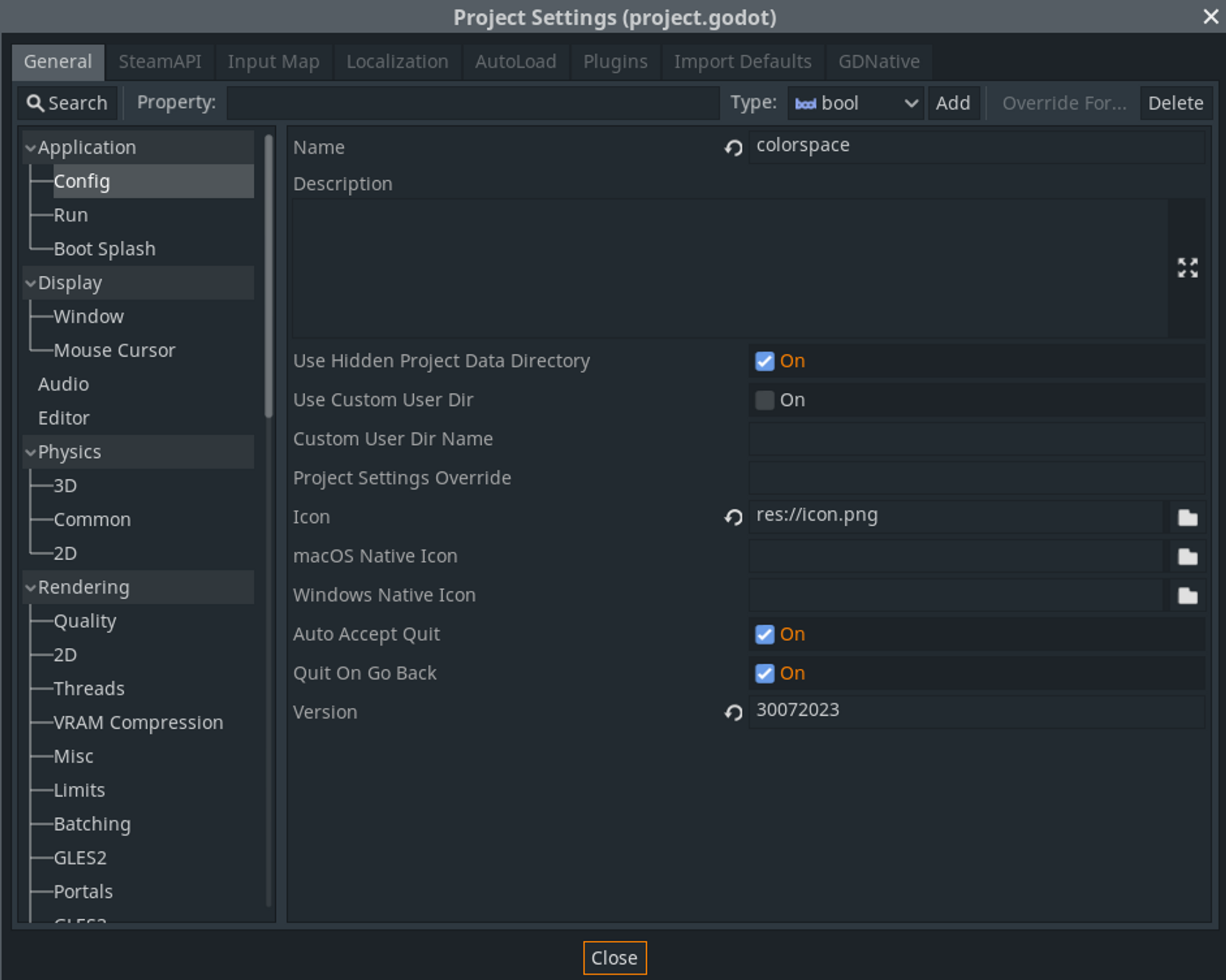Screen dimensions: 1226x980
Task: Reset the Name property to default
Action: (733, 148)
